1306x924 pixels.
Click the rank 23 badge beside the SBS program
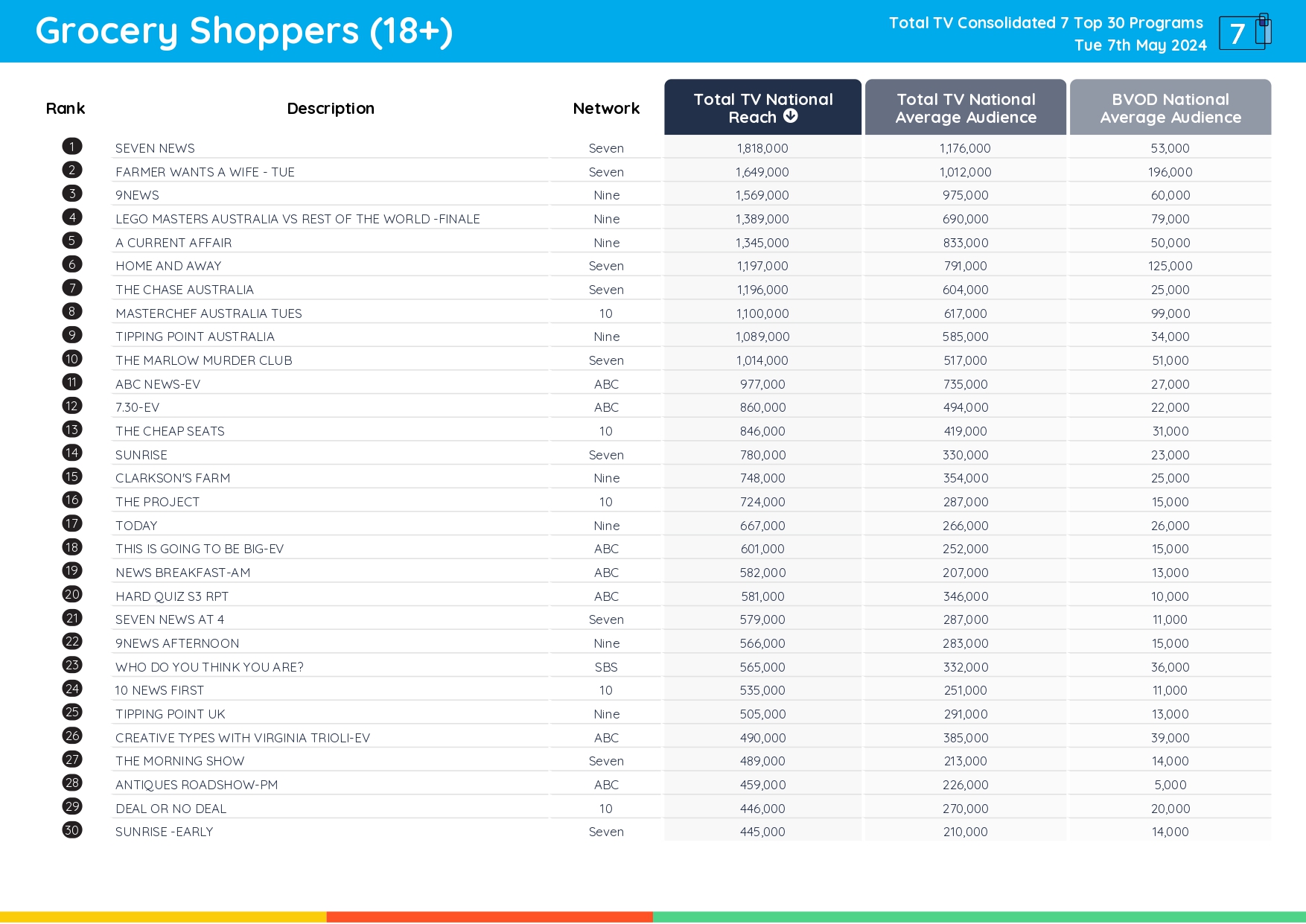(72, 666)
